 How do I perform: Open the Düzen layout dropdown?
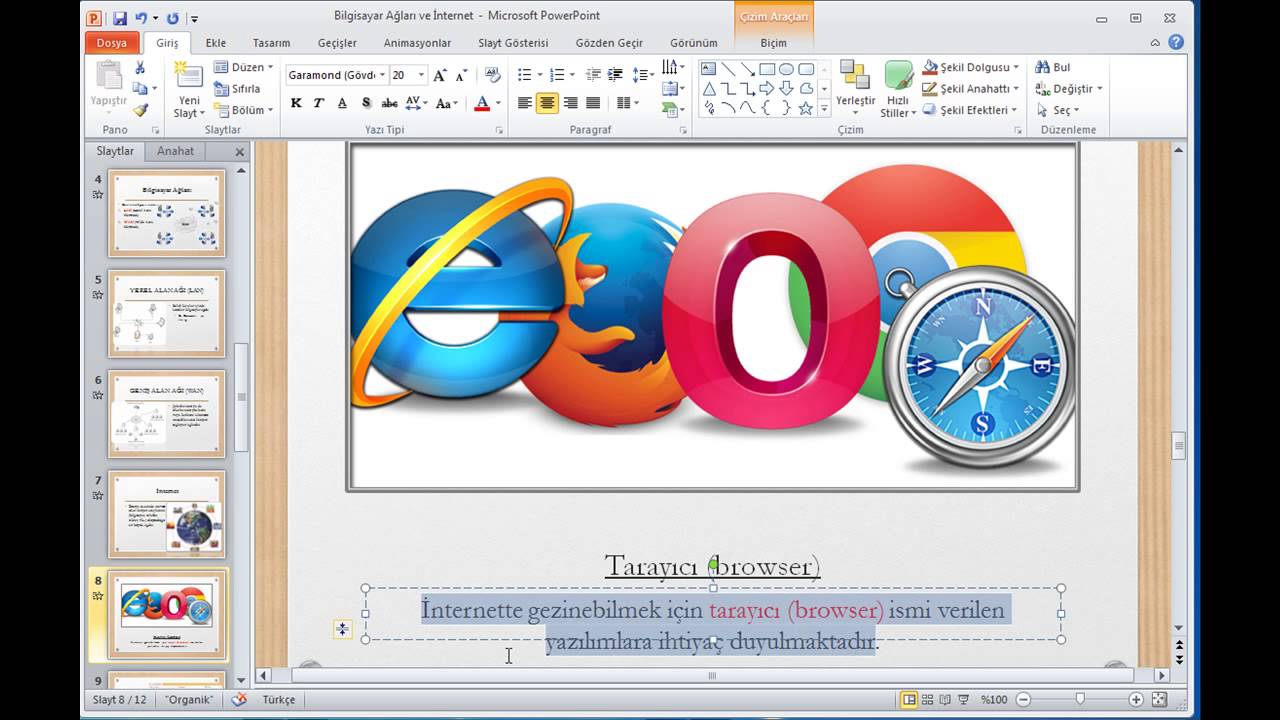pos(245,67)
